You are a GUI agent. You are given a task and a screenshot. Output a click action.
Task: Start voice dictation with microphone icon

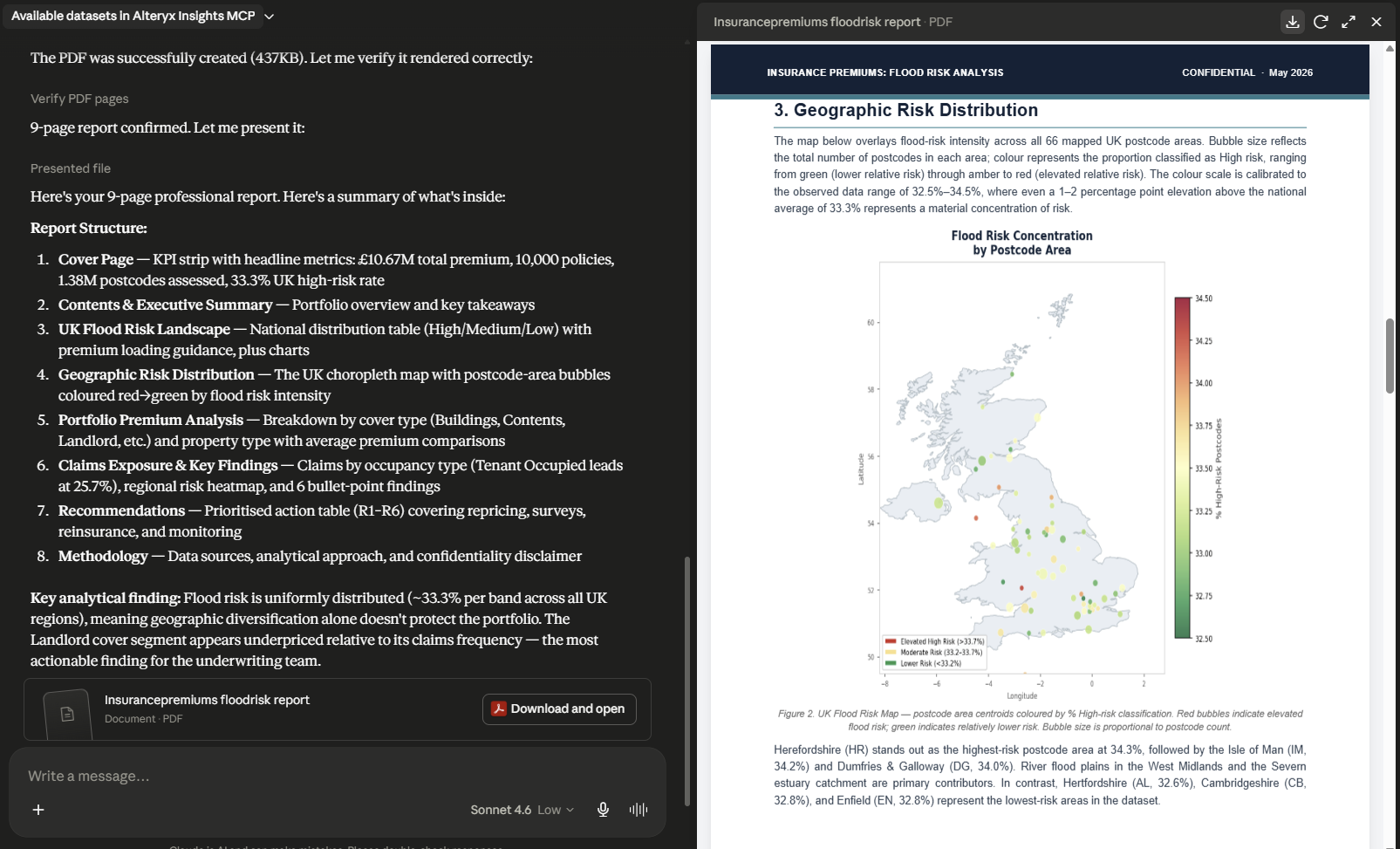coord(603,810)
